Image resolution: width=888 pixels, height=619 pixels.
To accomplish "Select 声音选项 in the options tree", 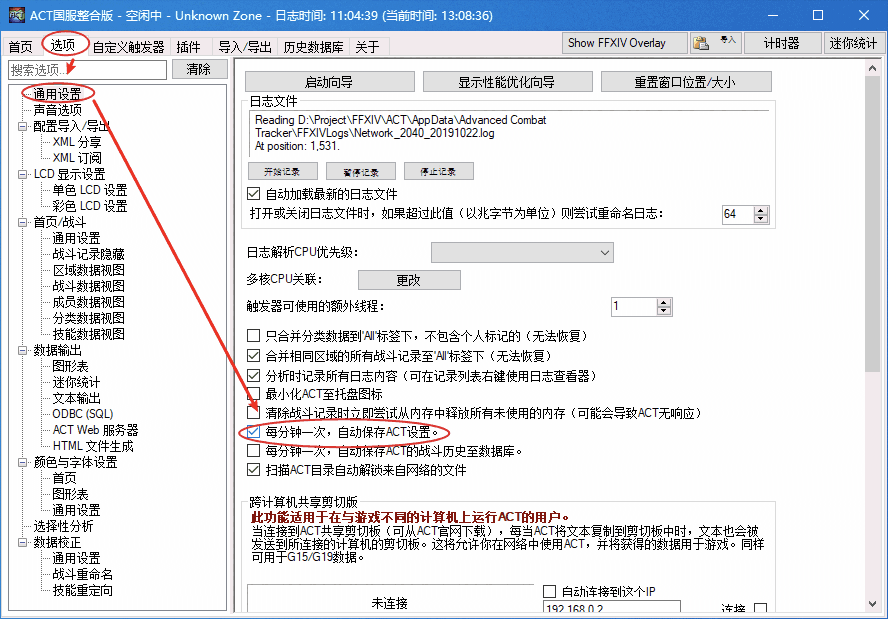I will click(58, 110).
